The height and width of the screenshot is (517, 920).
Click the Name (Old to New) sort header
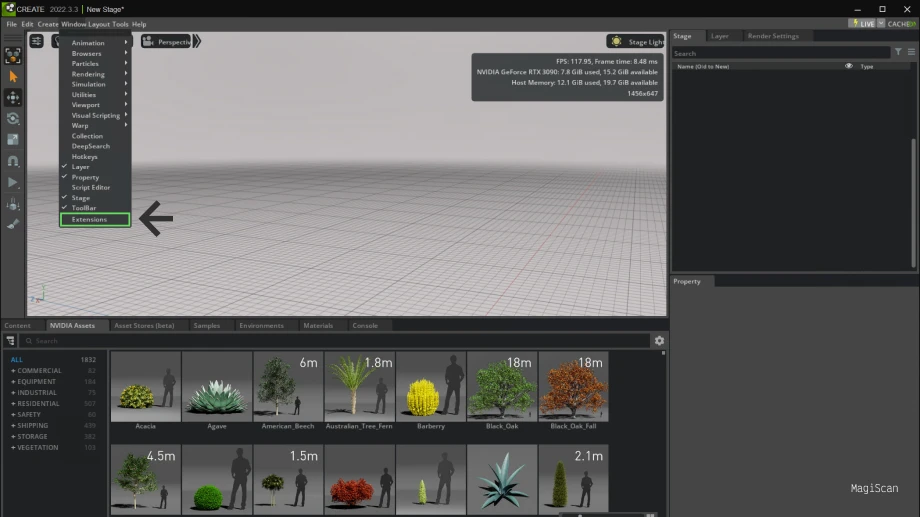point(703,66)
